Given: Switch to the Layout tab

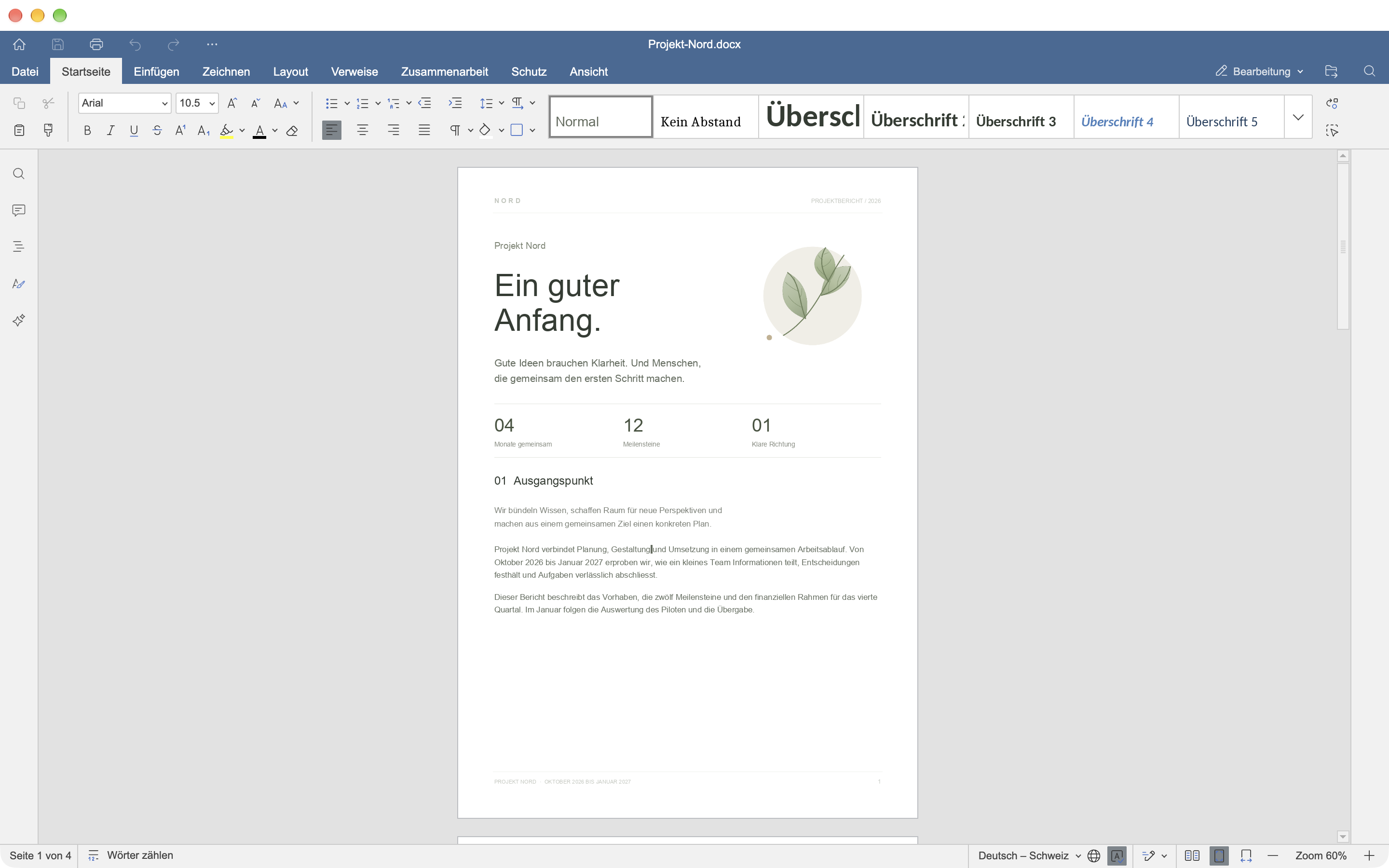Looking at the screenshot, I should point(290,71).
